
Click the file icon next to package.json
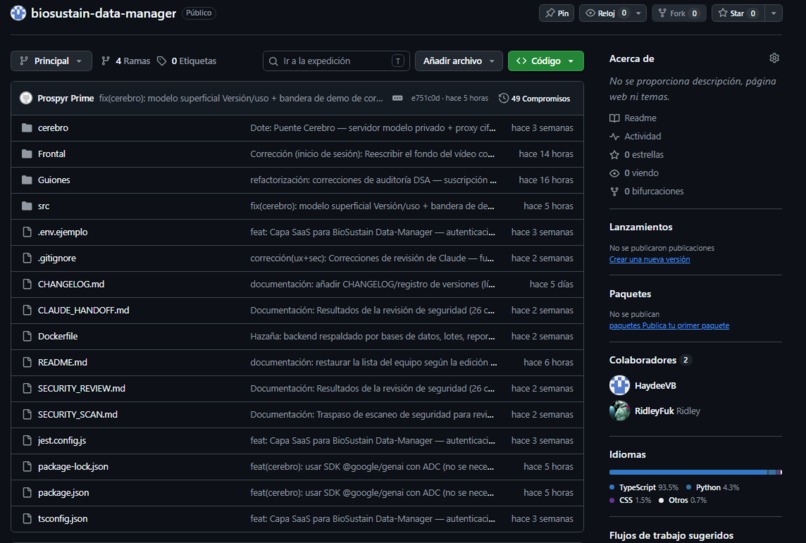click(27, 493)
